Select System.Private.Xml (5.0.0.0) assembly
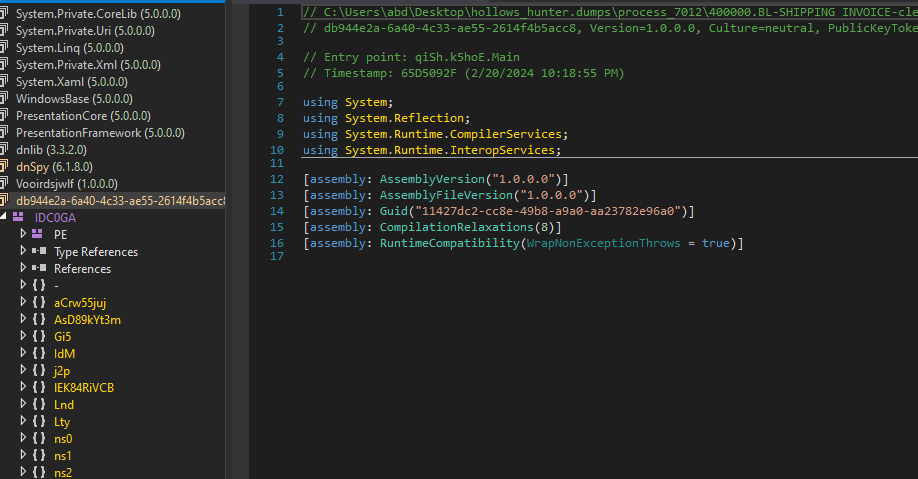 click(88, 64)
